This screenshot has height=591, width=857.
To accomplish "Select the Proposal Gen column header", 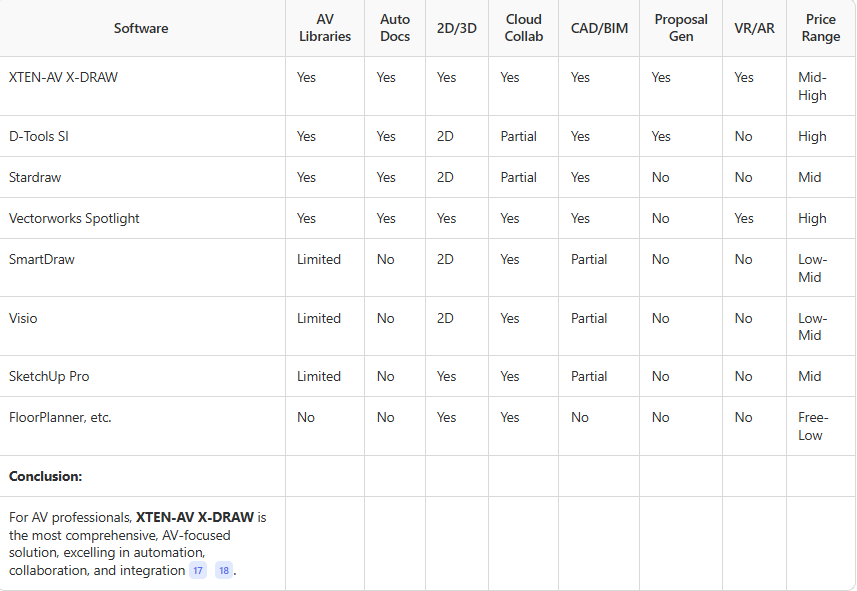I will coord(681,28).
